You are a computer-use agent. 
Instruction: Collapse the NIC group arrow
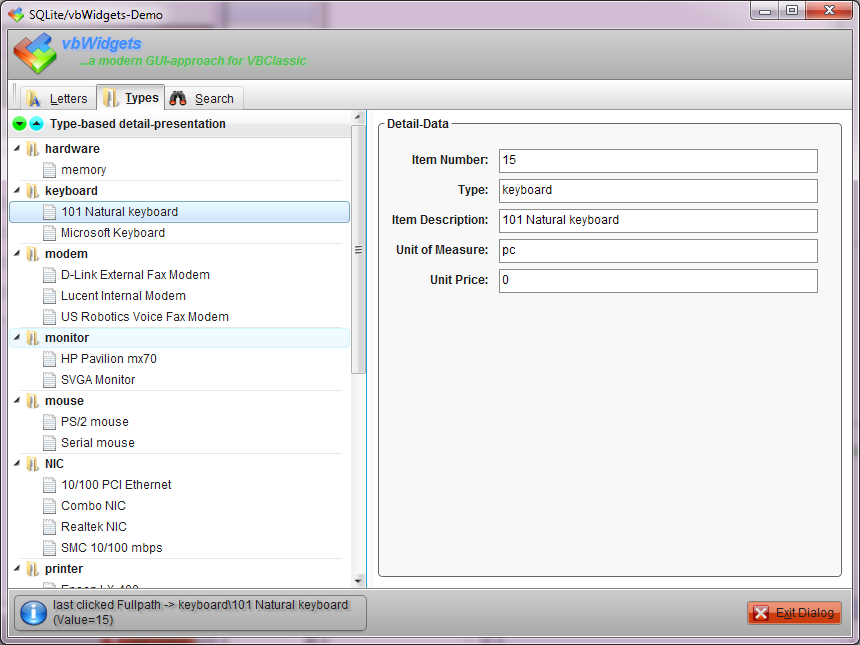point(17,464)
